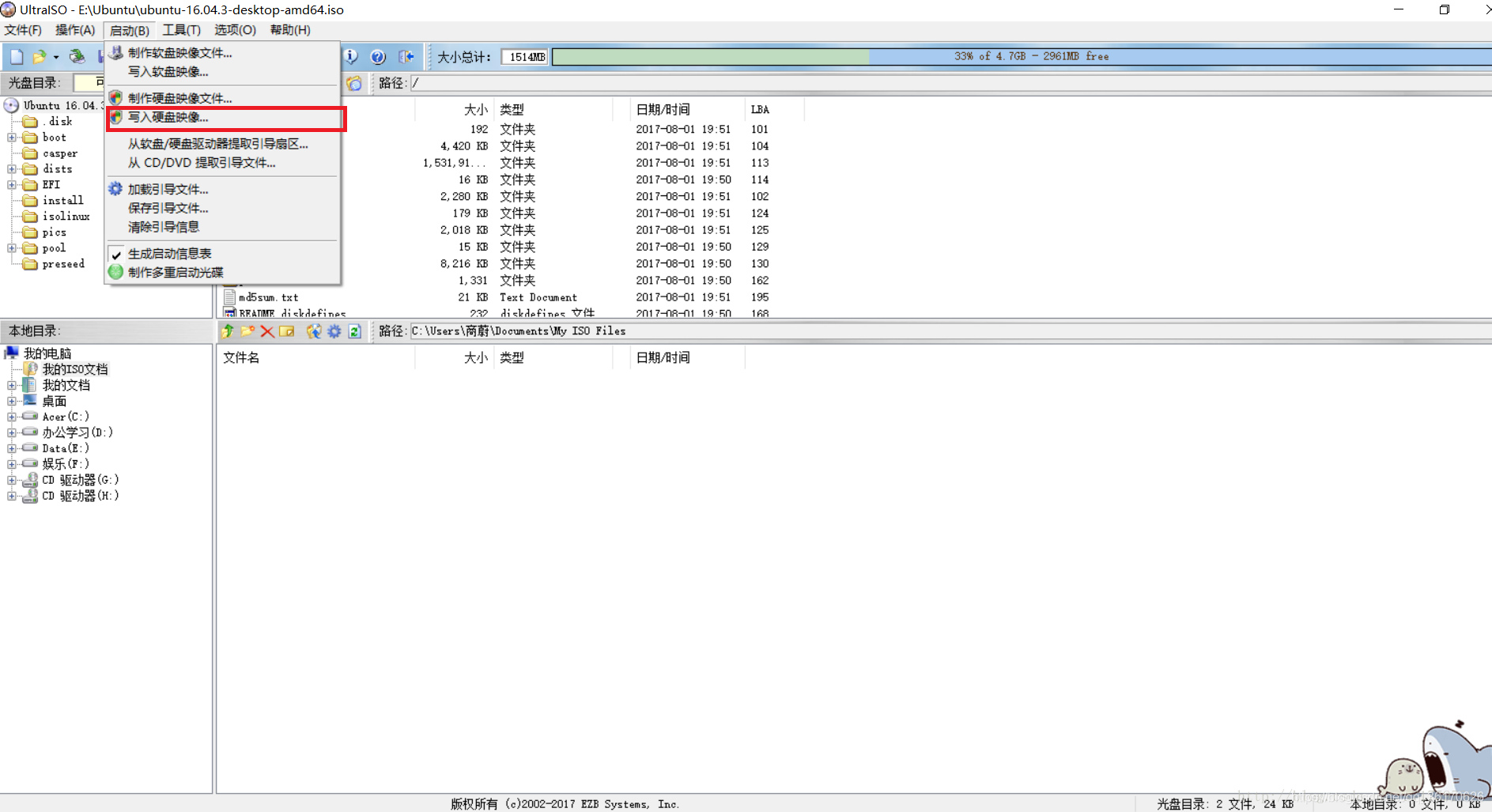
Task: Click the 启动(B) menu title
Action: (129, 30)
